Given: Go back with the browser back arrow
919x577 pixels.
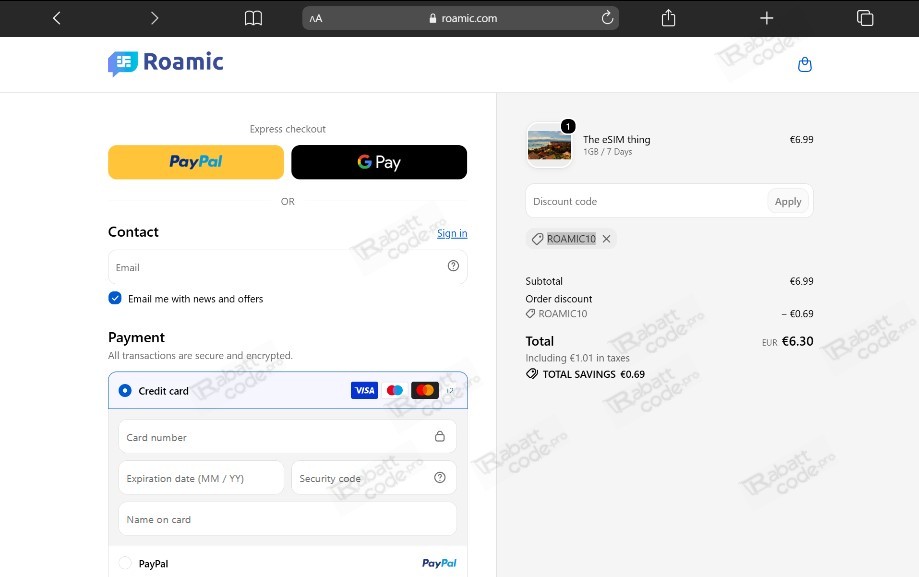Looking at the screenshot, I should tap(56, 18).
